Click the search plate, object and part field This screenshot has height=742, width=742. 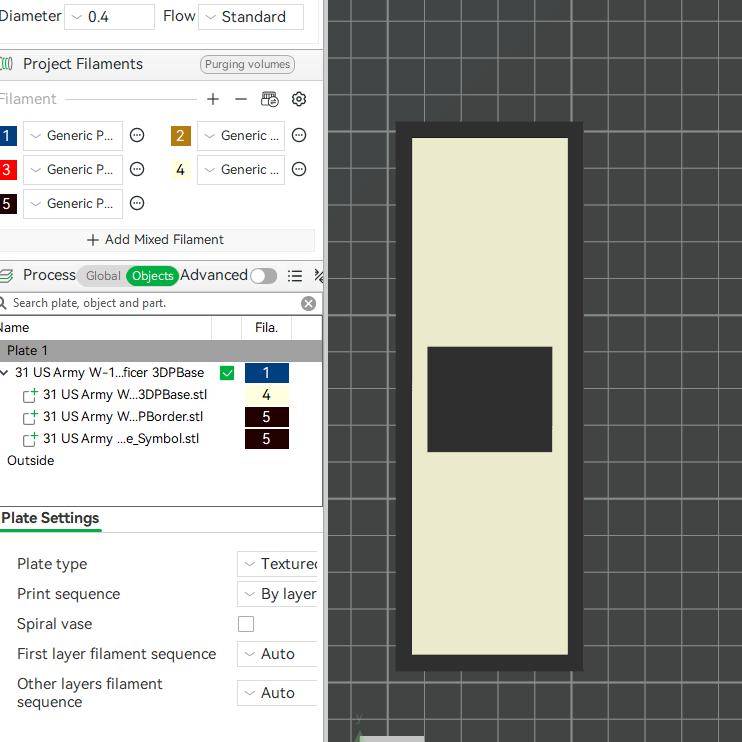(151, 303)
